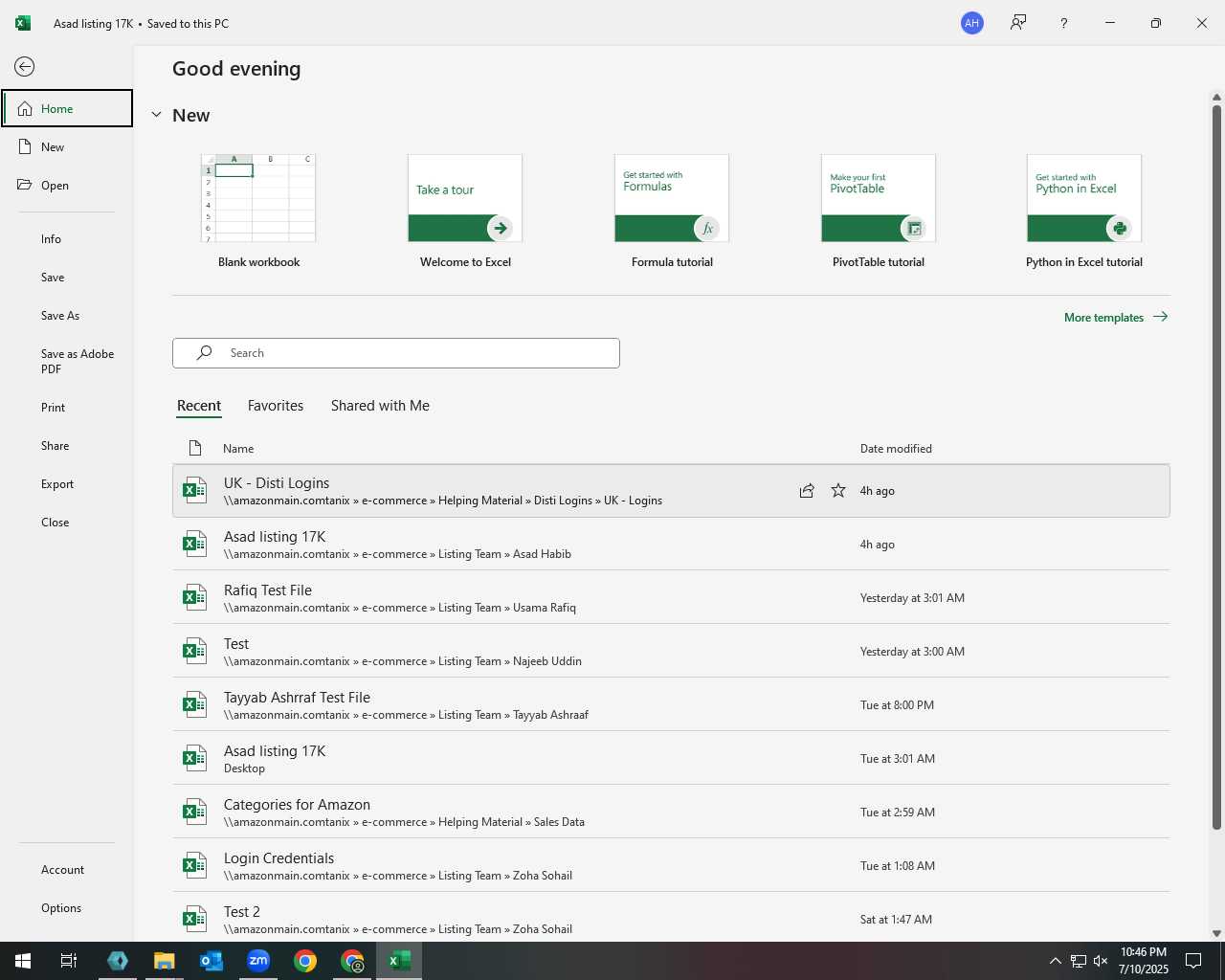Open the taskbar clock showing 10:46 PM
Image resolution: width=1225 pixels, height=980 pixels.
1144,961
